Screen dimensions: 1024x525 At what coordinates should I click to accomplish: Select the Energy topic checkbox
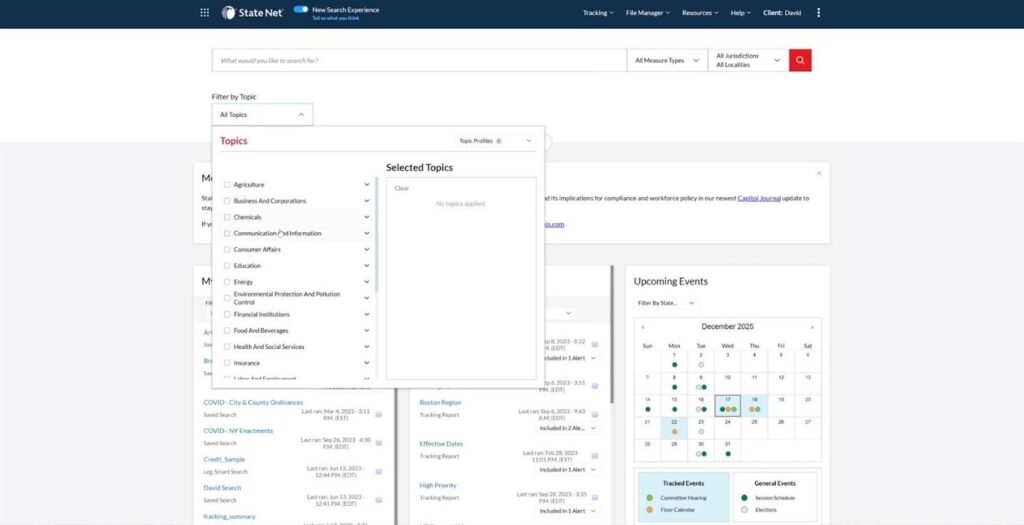tap(227, 282)
